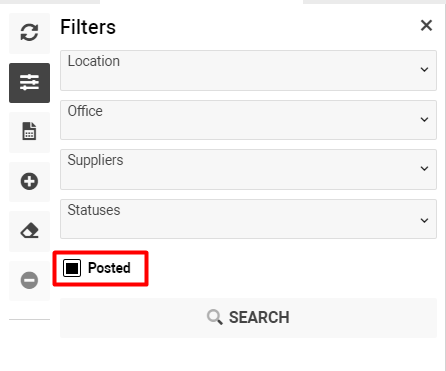Click the minus circle remove icon
The image size is (446, 371).
coord(29,280)
